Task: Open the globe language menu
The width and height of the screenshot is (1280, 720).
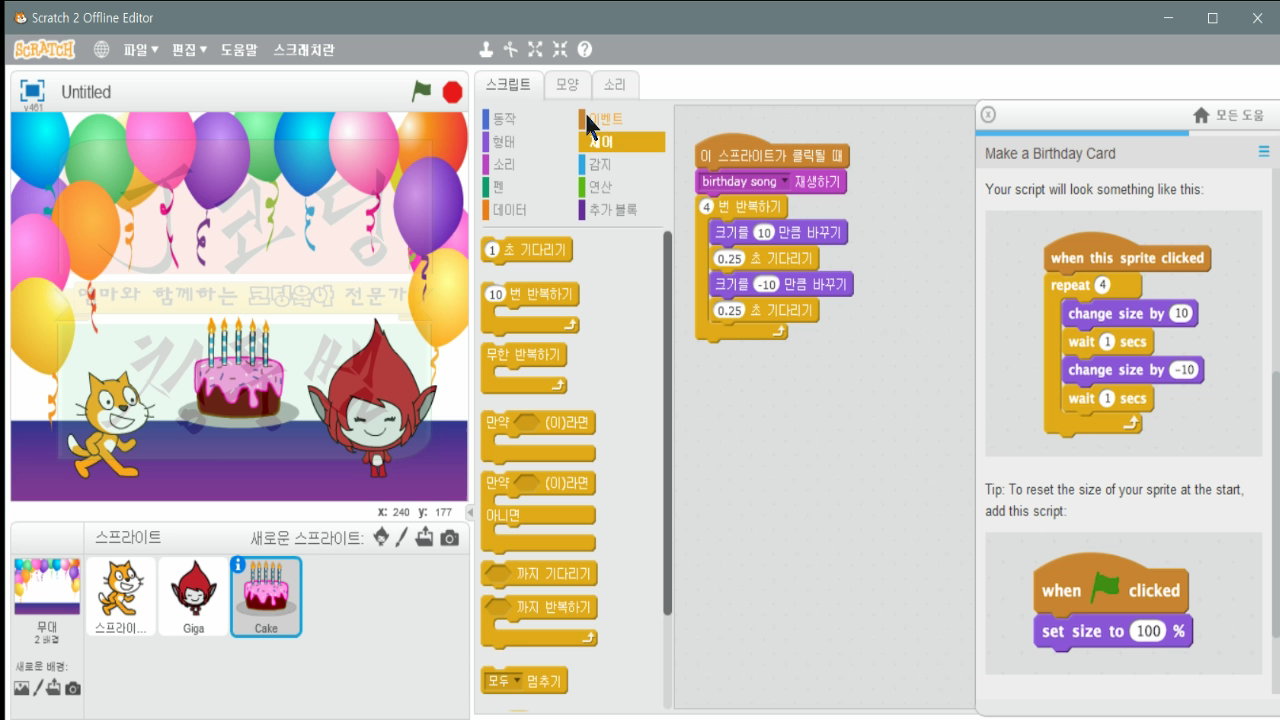Action: pos(101,49)
